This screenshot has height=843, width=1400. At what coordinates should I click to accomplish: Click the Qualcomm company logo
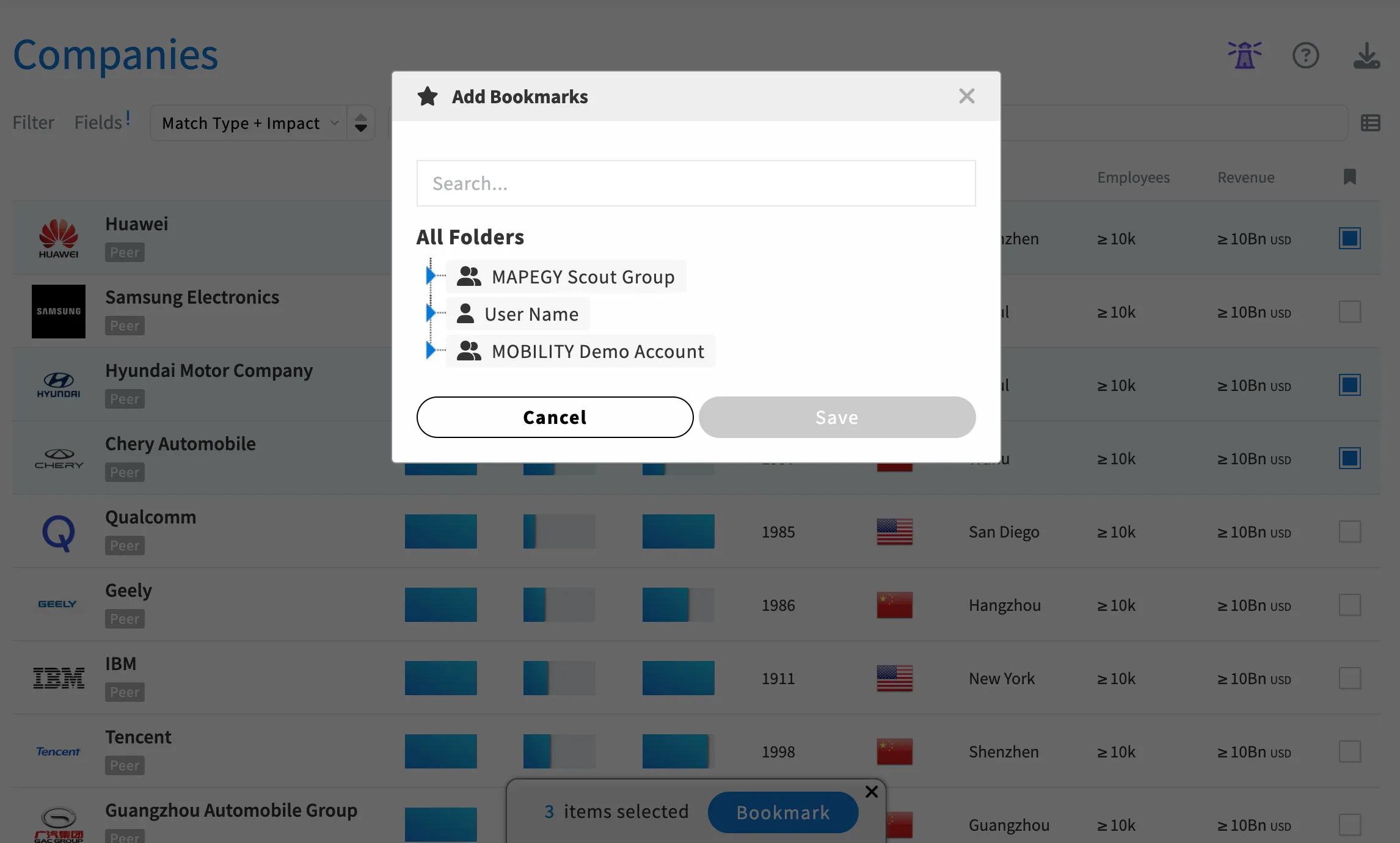click(59, 532)
